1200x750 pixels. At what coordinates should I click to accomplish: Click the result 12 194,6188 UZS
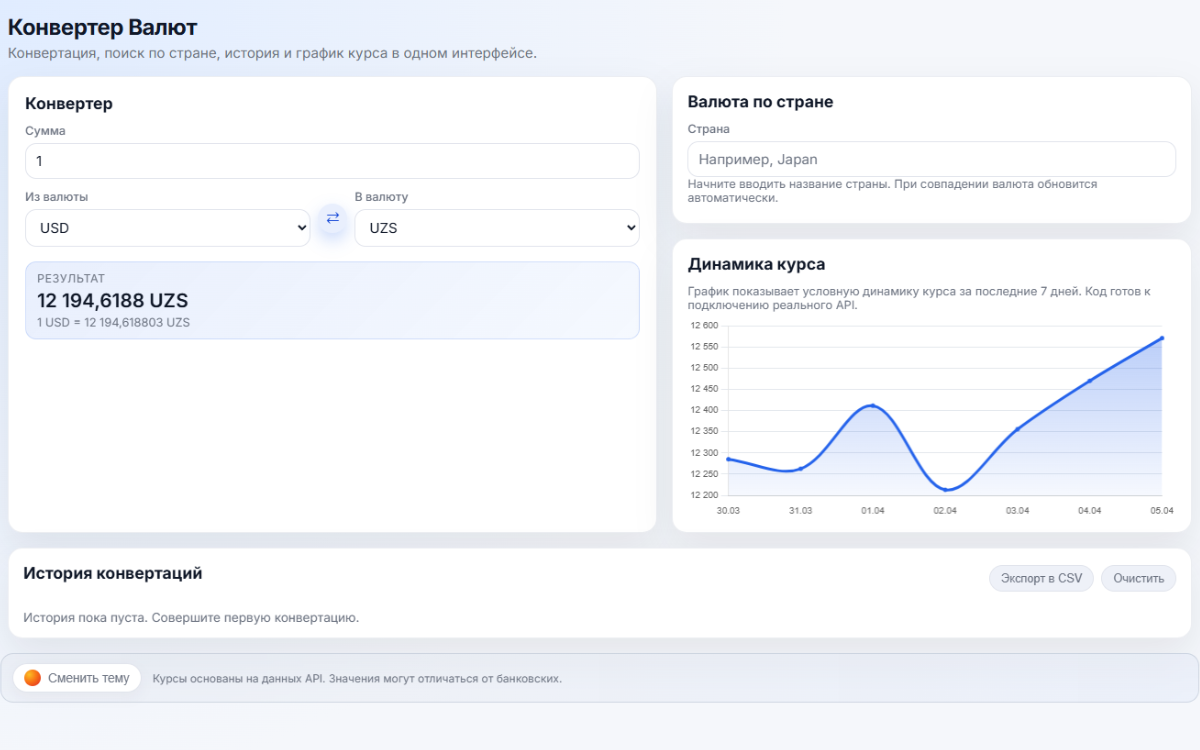click(113, 301)
